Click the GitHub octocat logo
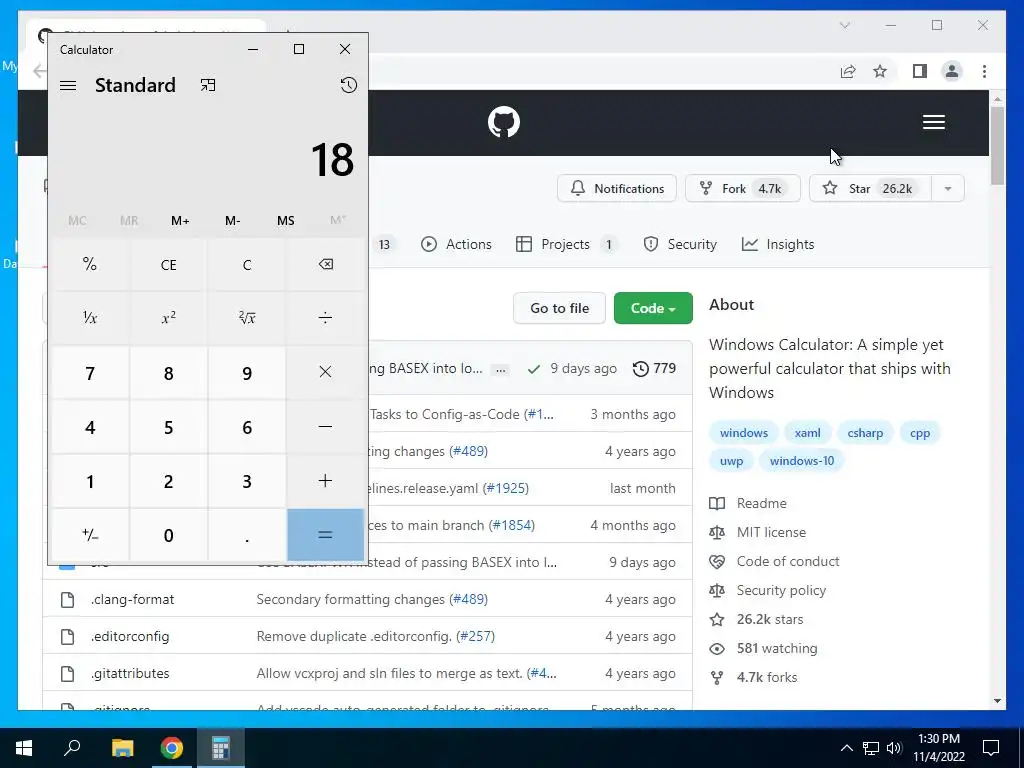Viewport: 1024px width, 768px height. (504, 122)
